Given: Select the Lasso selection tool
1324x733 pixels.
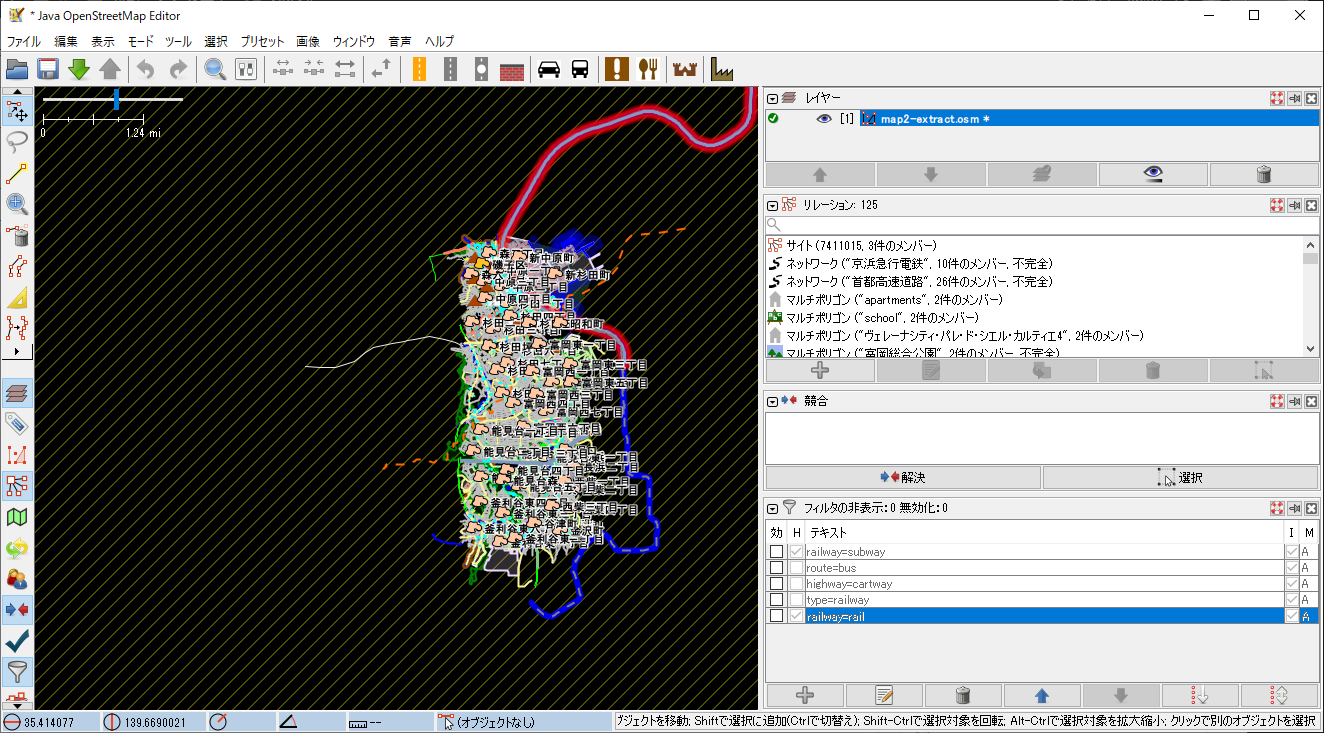Looking at the screenshot, I should (x=17, y=141).
